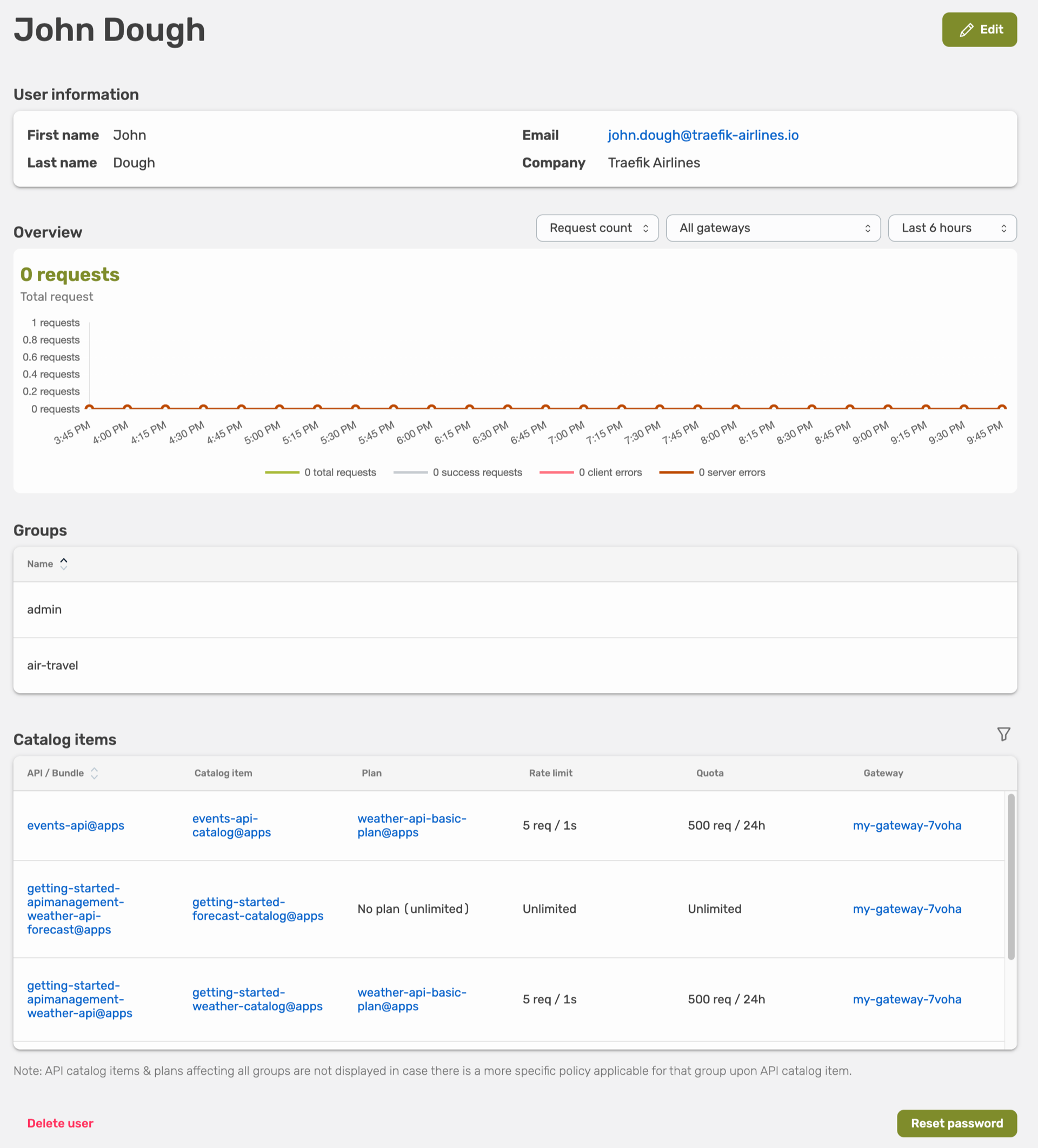Click the Gateway column header
Image resolution: width=1038 pixels, height=1148 pixels.
(x=883, y=773)
